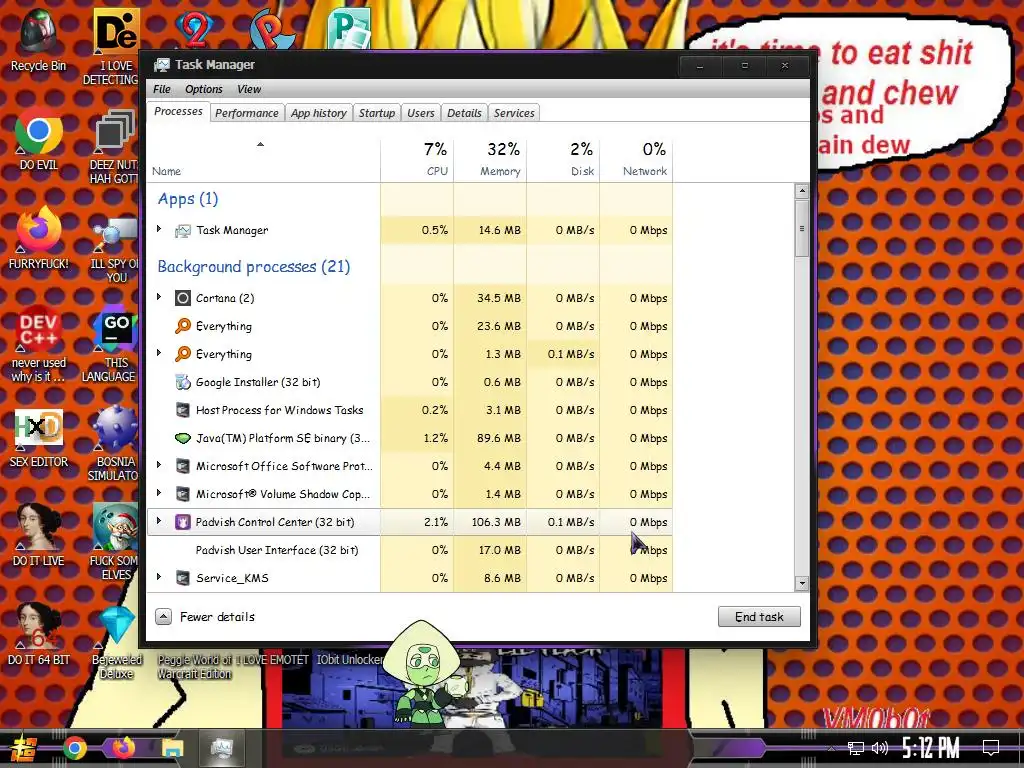Open Firefox from the taskbar
Image resolution: width=1024 pixels, height=768 pixels.
pyautogui.click(x=123, y=748)
